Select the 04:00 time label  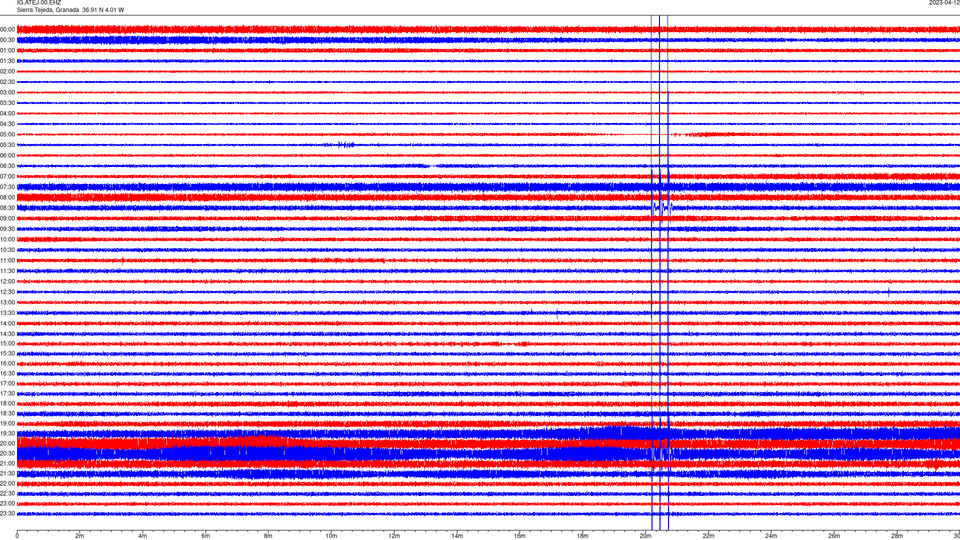coord(7,113)
